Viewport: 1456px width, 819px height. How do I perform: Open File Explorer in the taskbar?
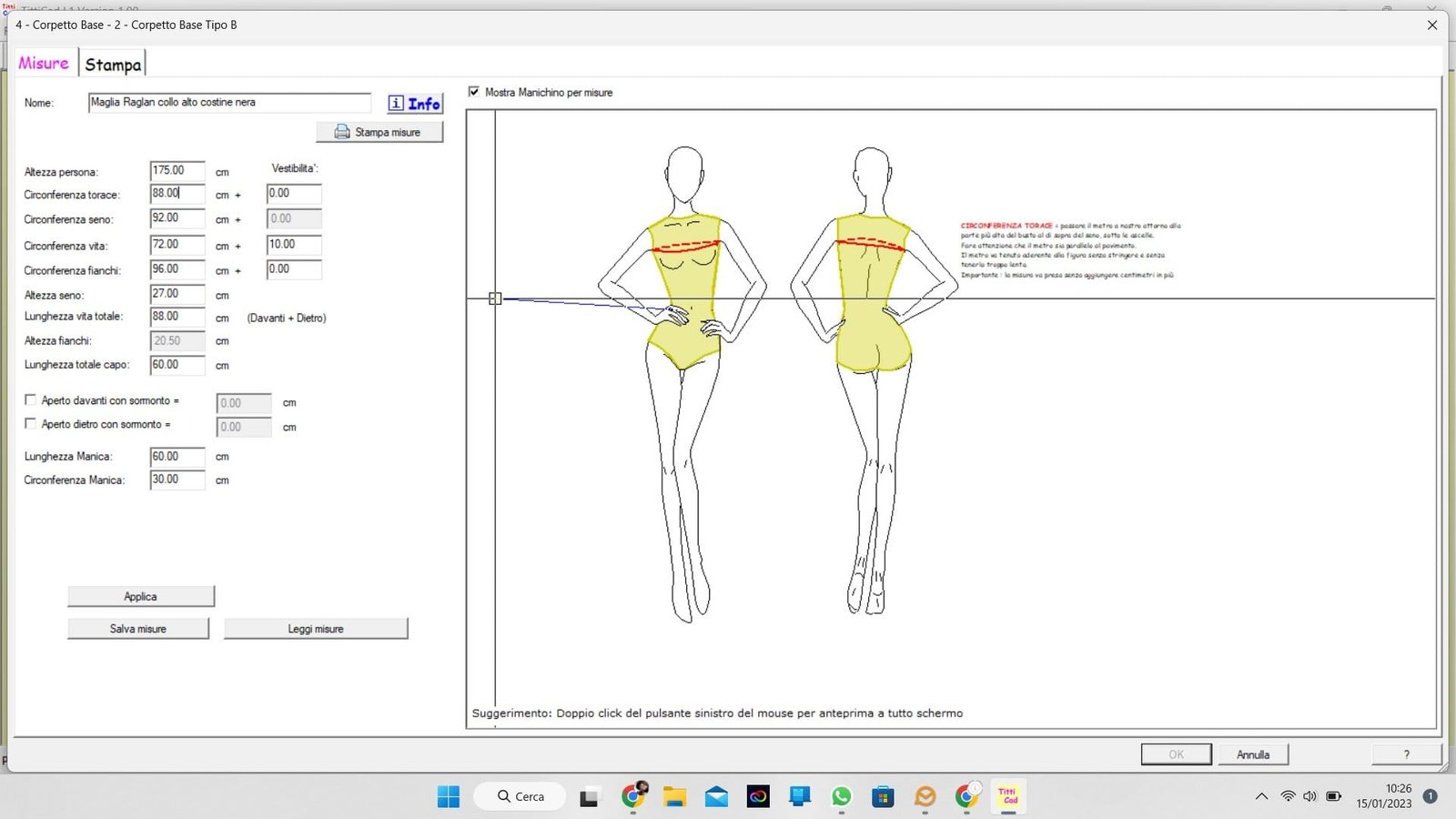click(x=674, y=797)
